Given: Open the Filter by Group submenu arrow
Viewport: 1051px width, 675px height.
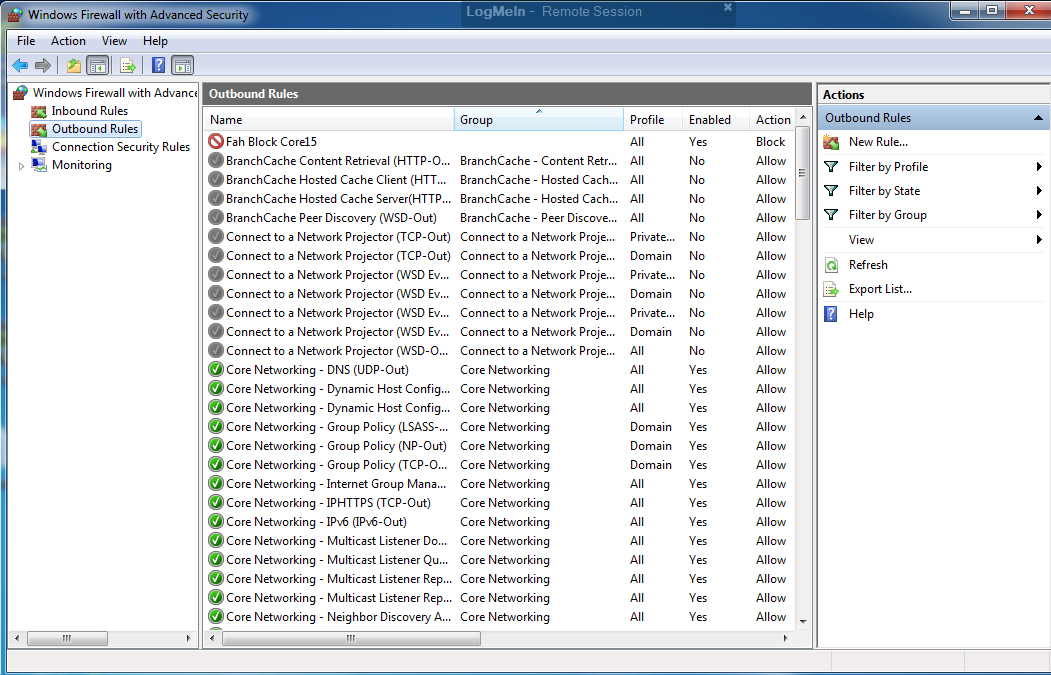Looking at the screenshot, I should [x=1039, y=214].
